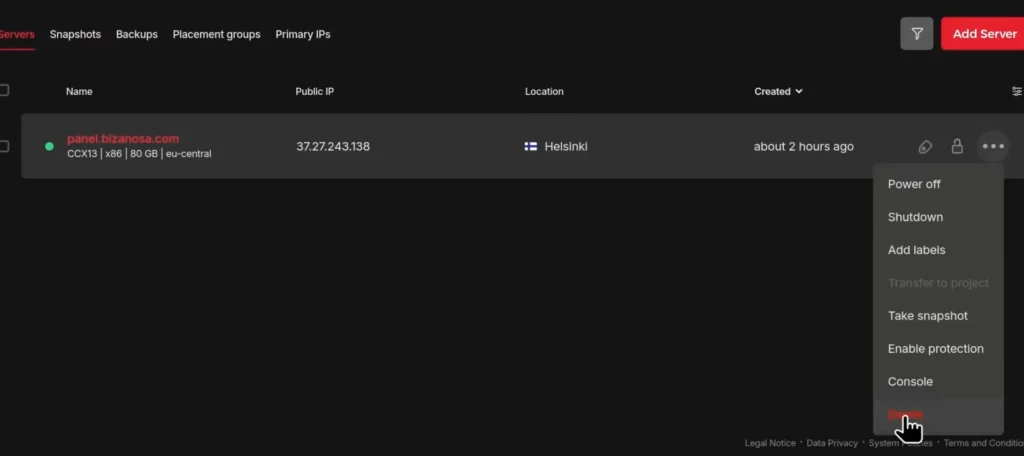Toggle the select-all servers checkbox

click(4, 91)
